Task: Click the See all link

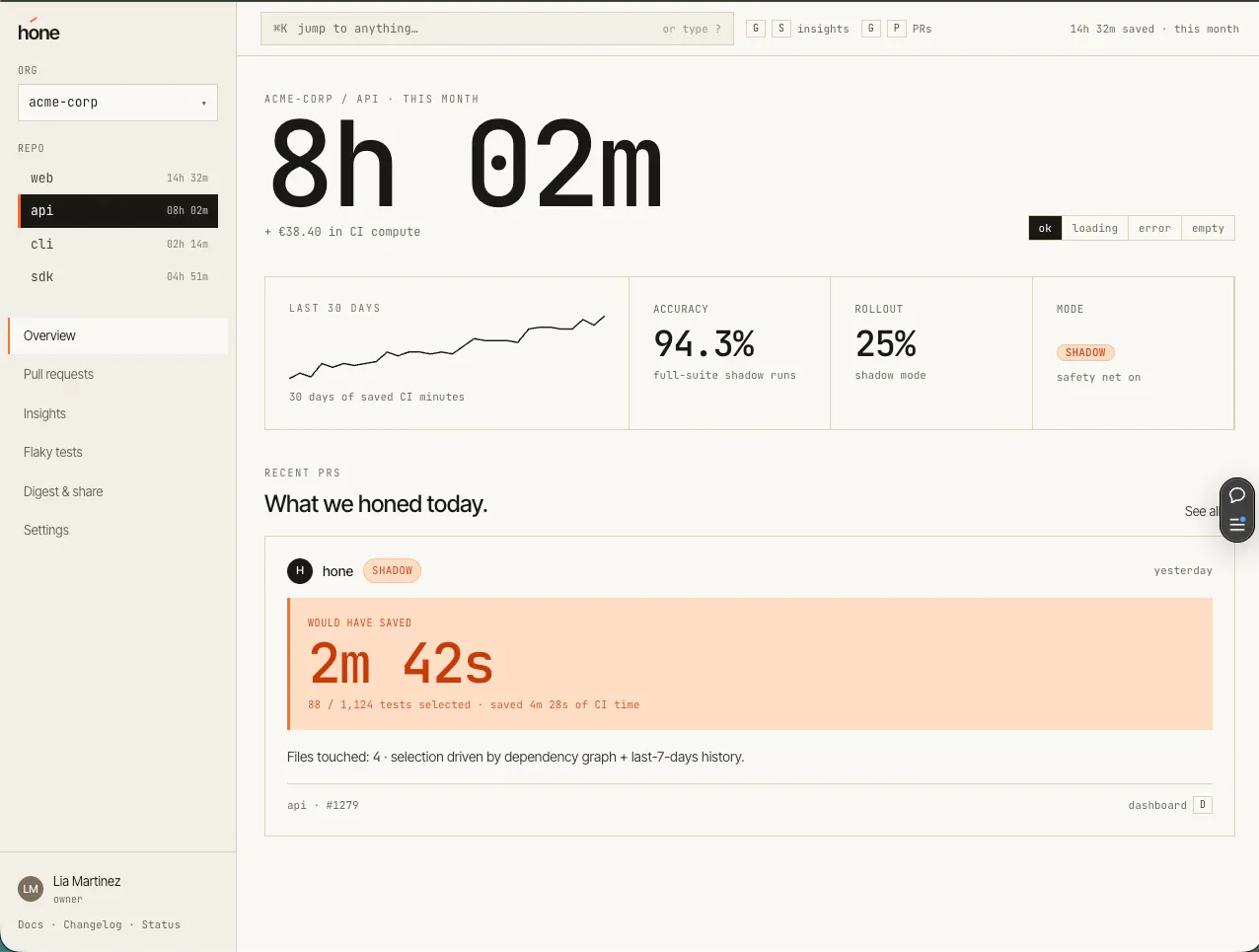Action: 1202,511
